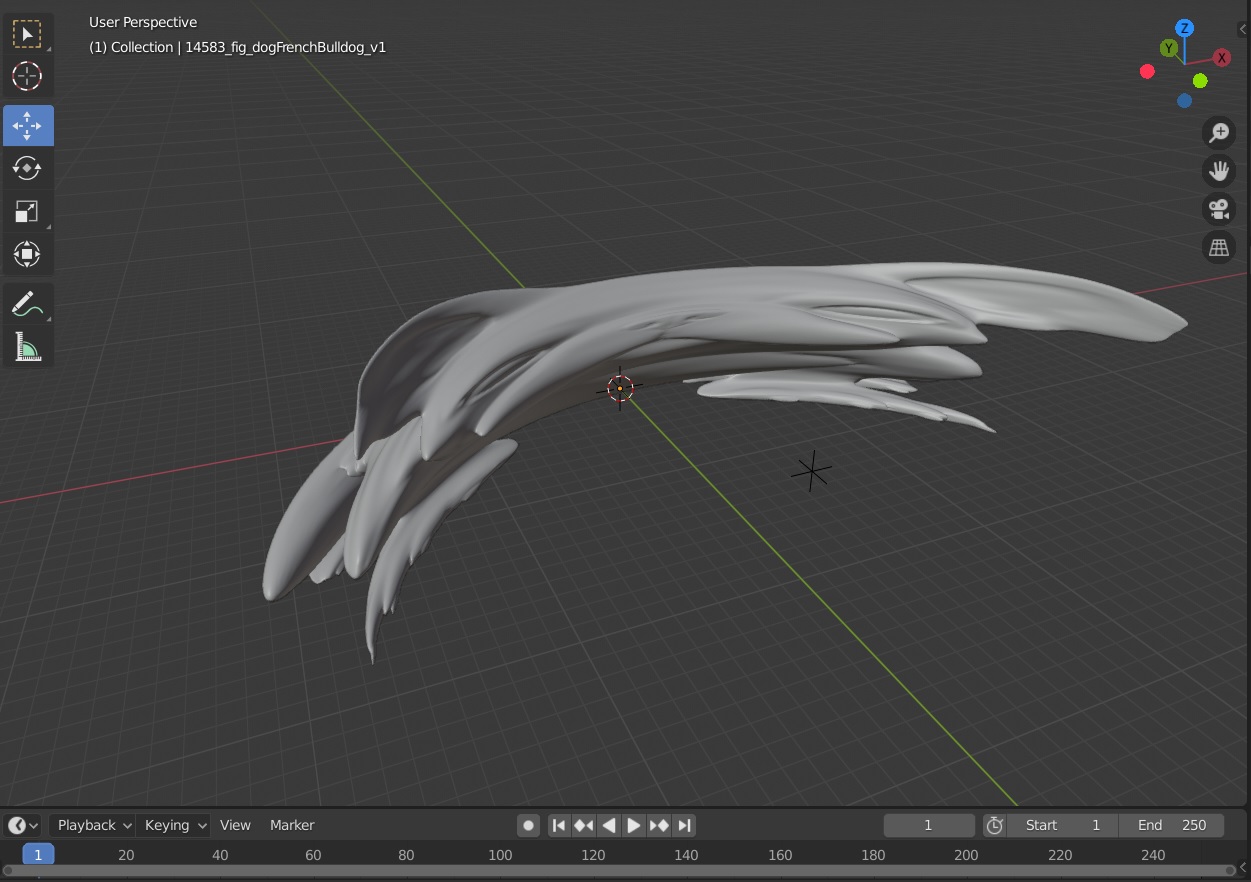Click the hand Pan view icon
Image resolution: width=1251 pixels, height=882 pixels.
pos(1219,171)
